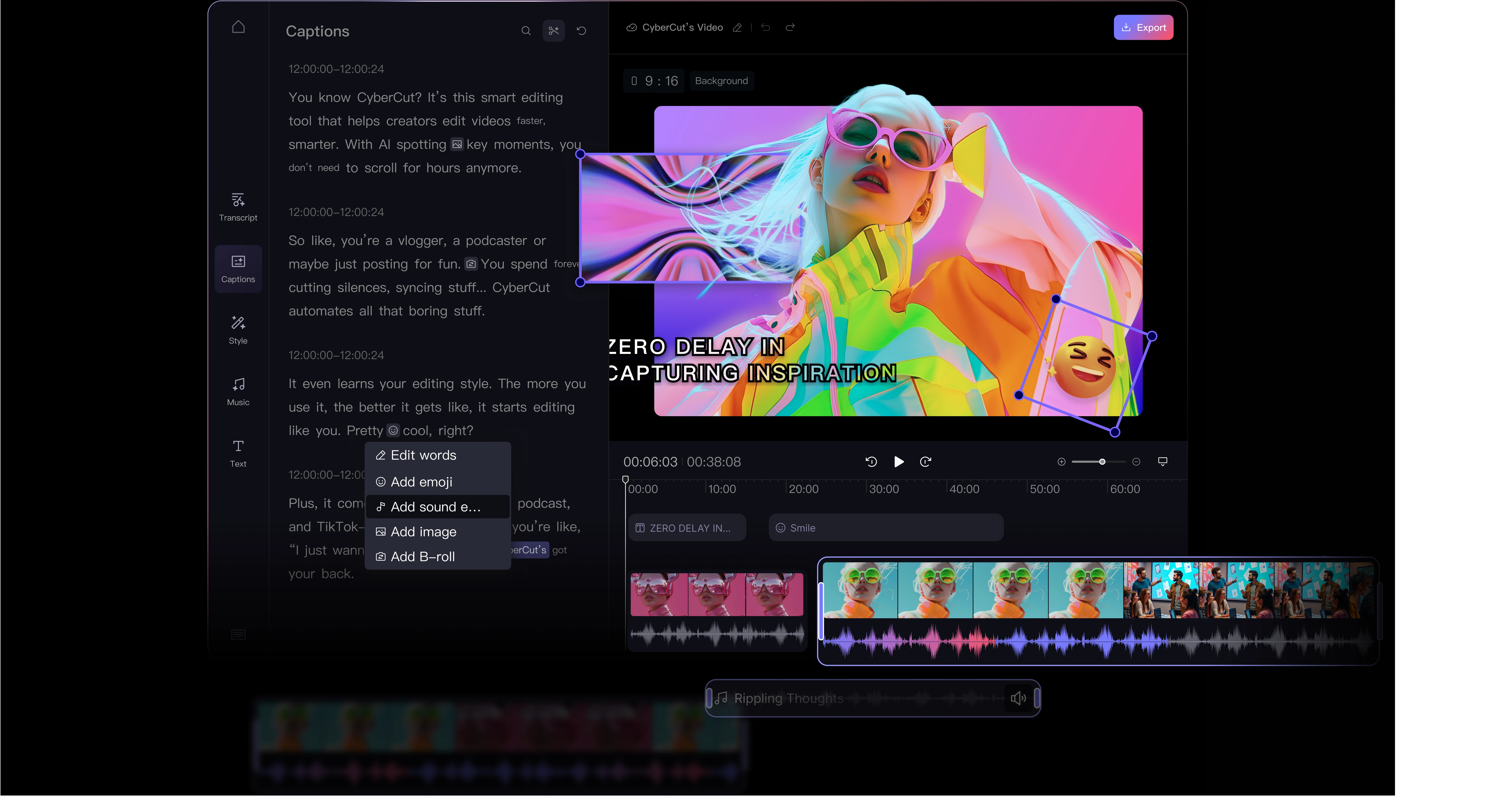Screen dimensions: 1512x800
Task: Select Add emoji from context menu
Action: click(421, 482)
